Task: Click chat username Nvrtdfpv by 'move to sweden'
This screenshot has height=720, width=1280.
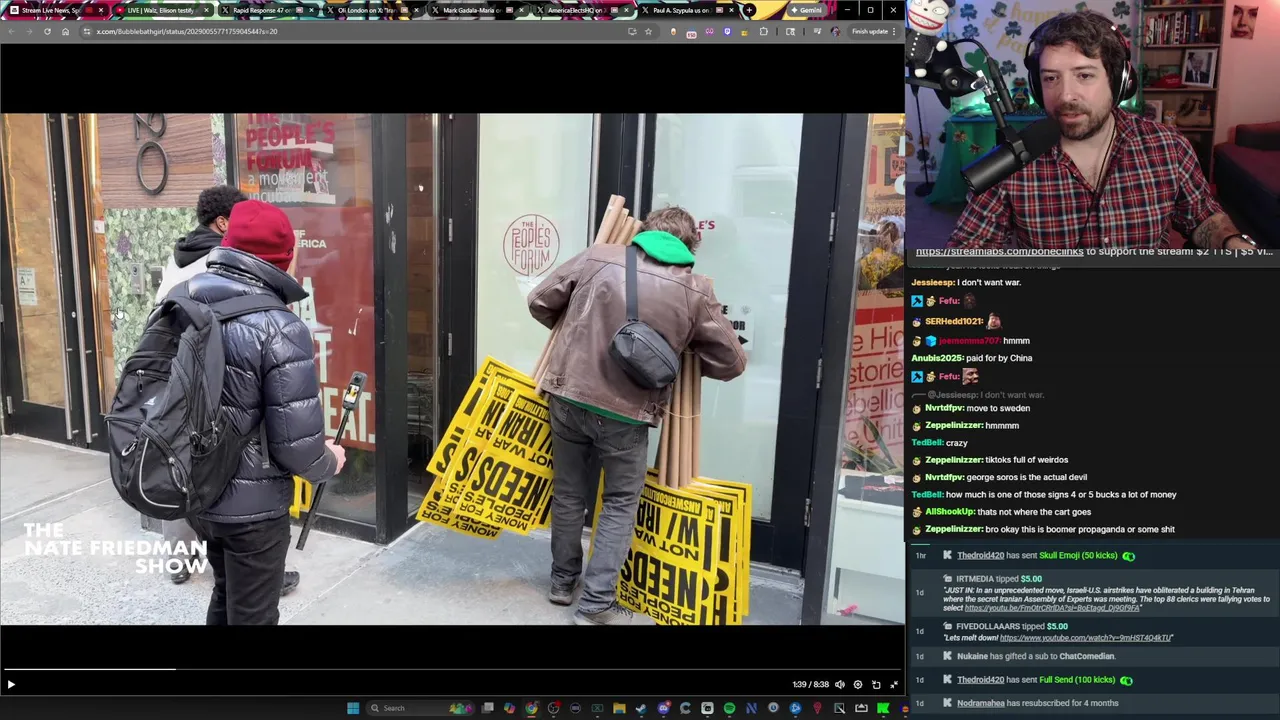Action: coord(946,408)
